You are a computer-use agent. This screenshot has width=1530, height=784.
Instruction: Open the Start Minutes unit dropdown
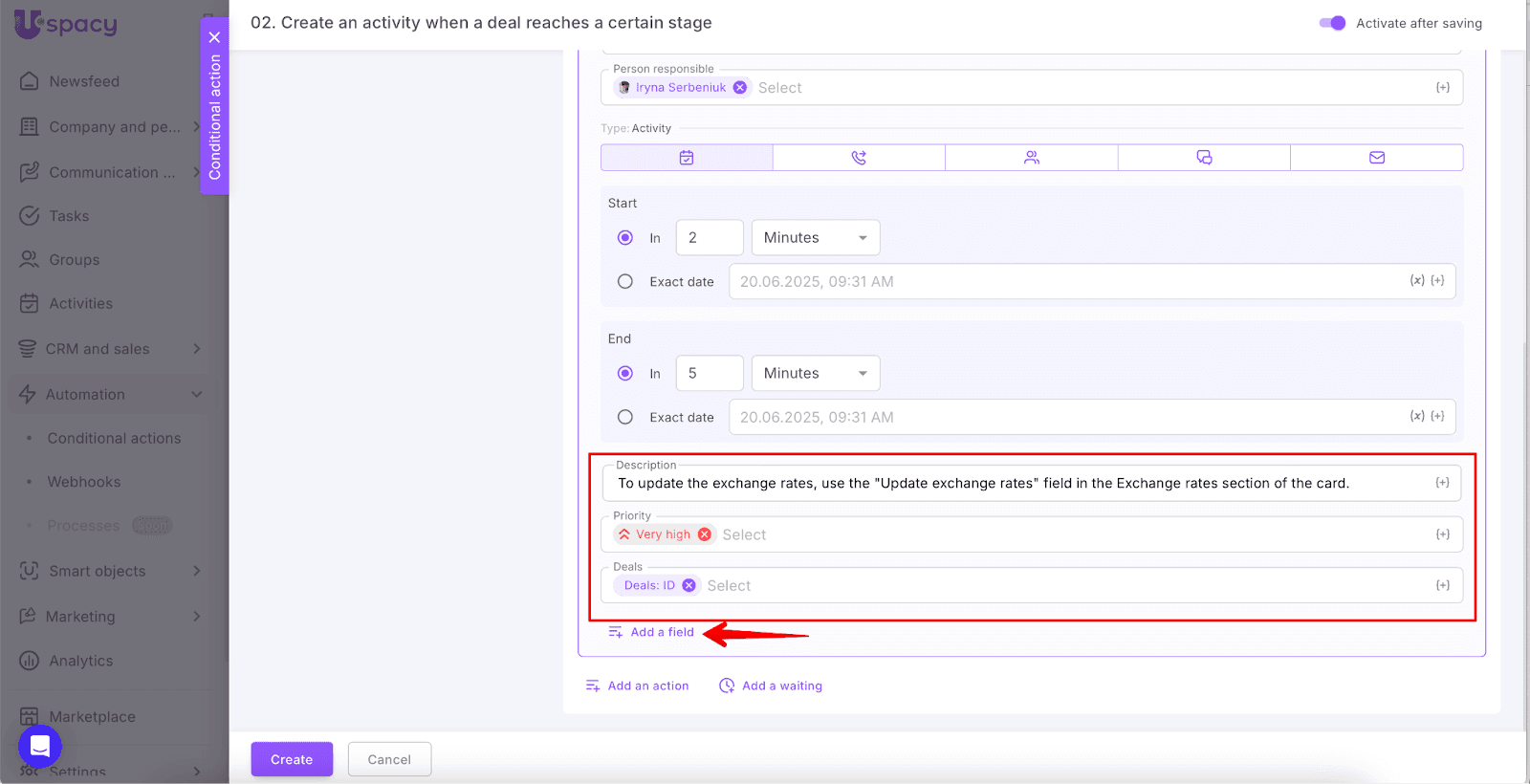815,238
